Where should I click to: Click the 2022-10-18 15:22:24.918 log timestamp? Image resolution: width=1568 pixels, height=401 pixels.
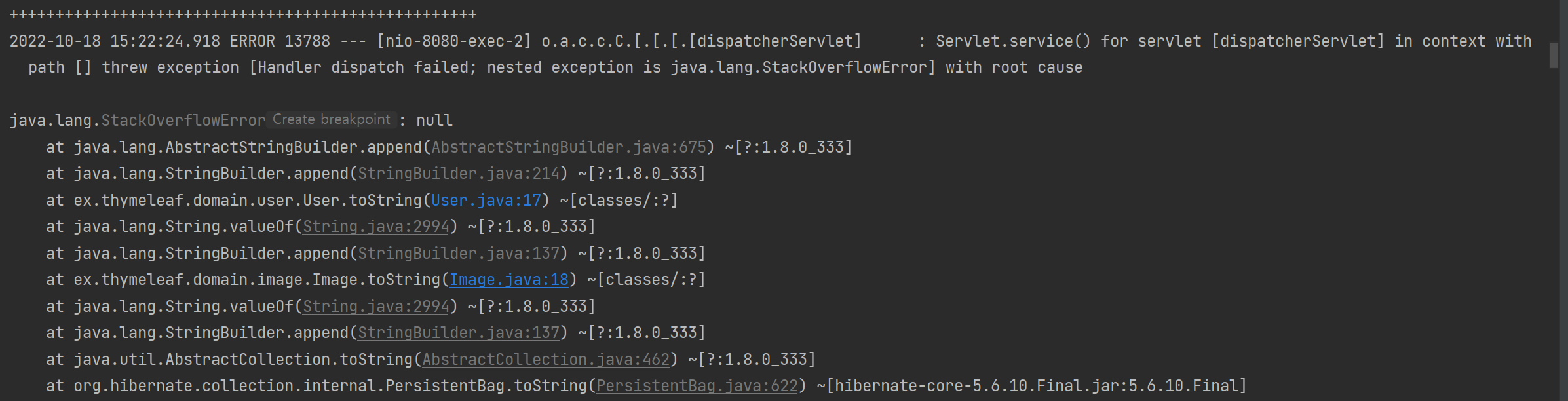(115, 41)
